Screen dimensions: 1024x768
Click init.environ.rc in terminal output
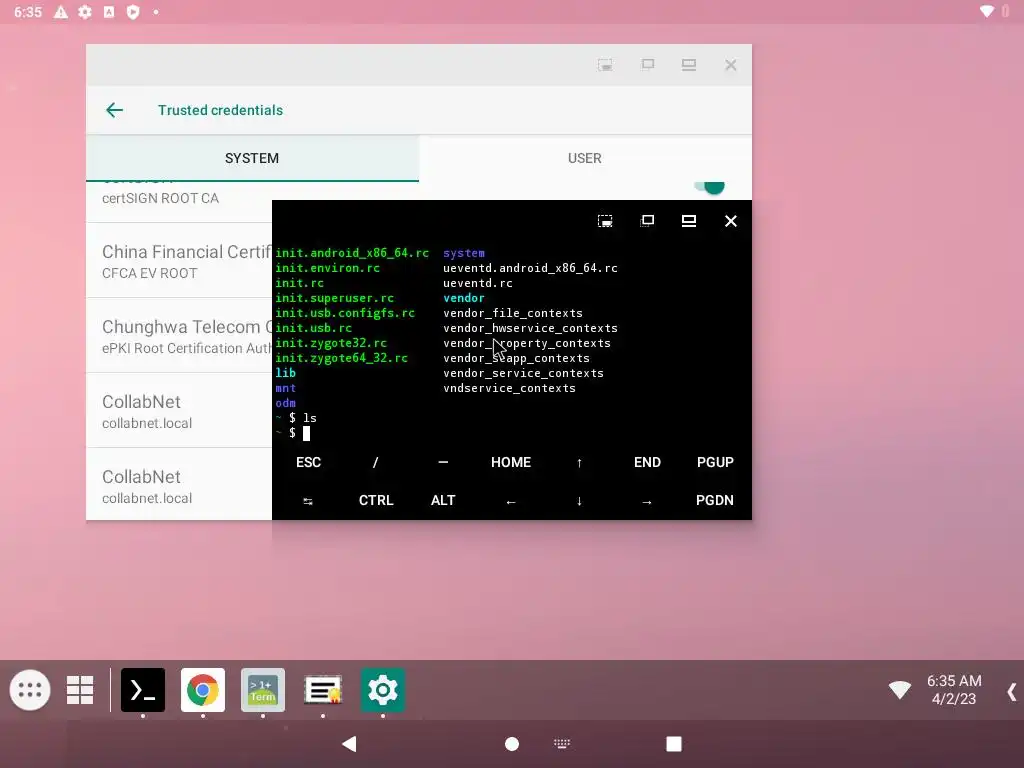pos(327,268)
